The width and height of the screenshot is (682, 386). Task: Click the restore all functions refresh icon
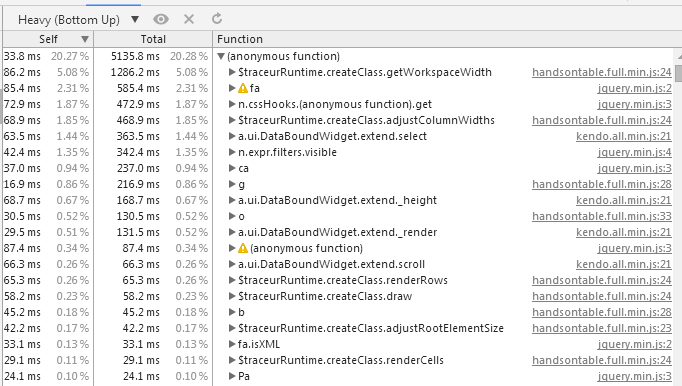click(217, 19)
